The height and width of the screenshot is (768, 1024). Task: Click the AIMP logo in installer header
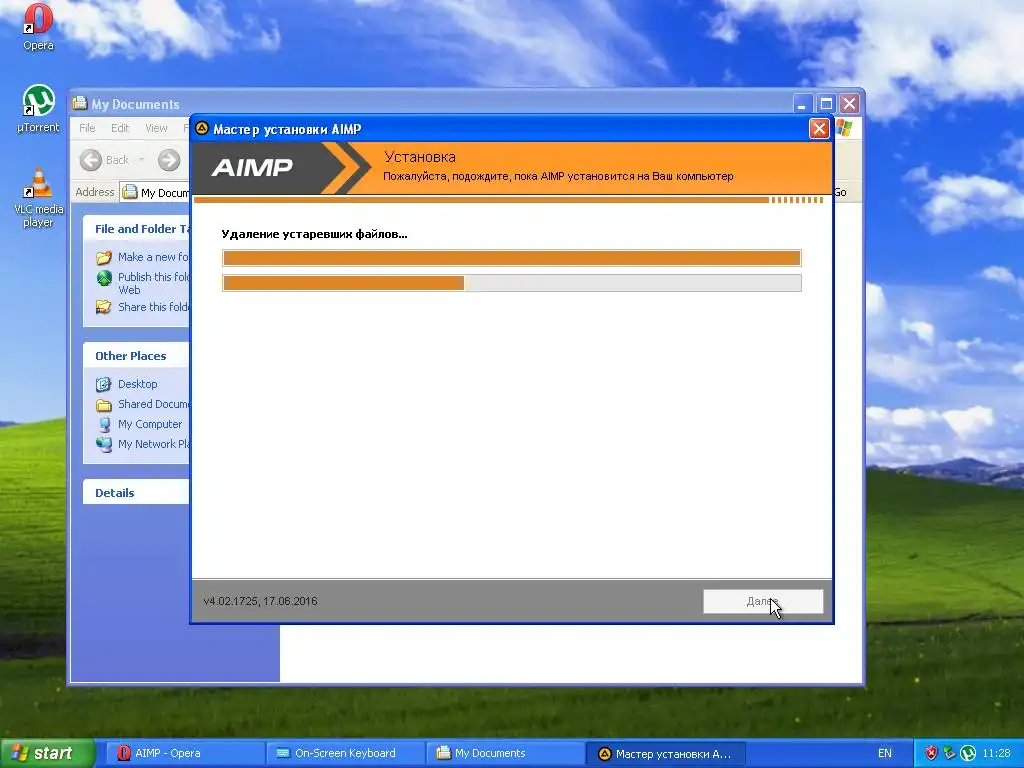tap(252, 168)
